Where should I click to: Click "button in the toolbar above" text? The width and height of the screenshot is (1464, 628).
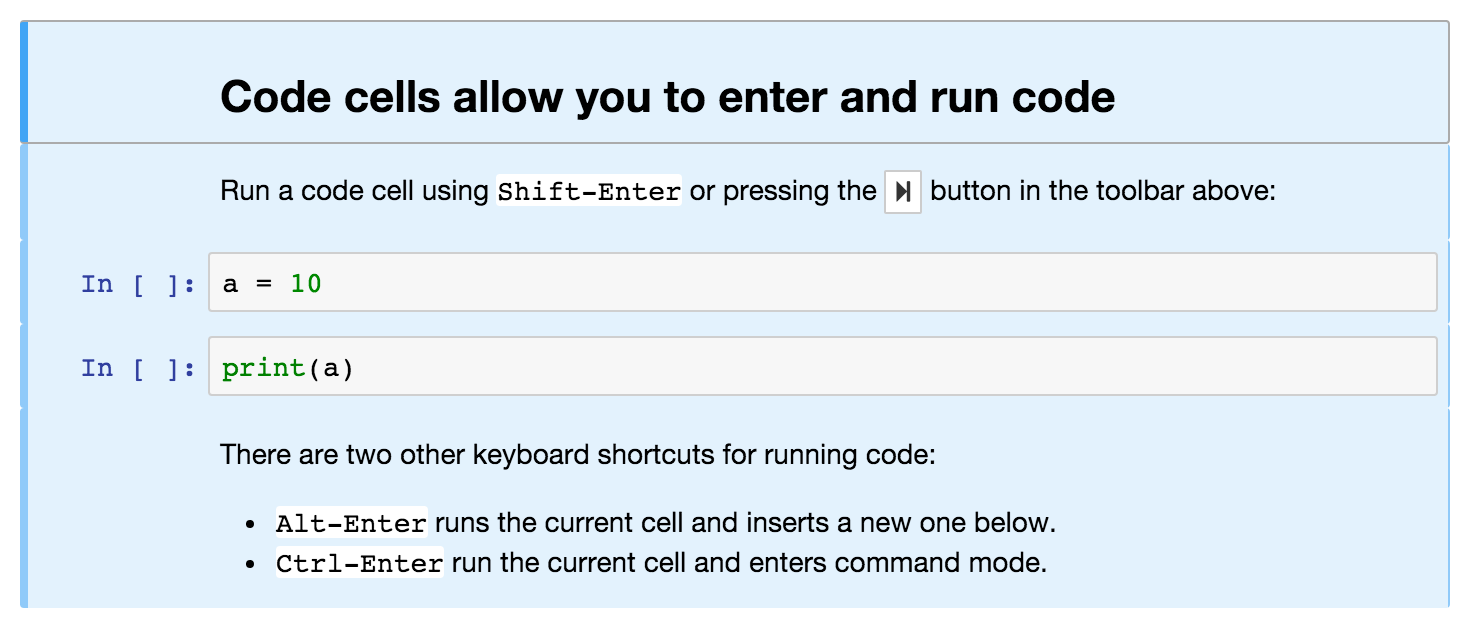click(1102, 191)
